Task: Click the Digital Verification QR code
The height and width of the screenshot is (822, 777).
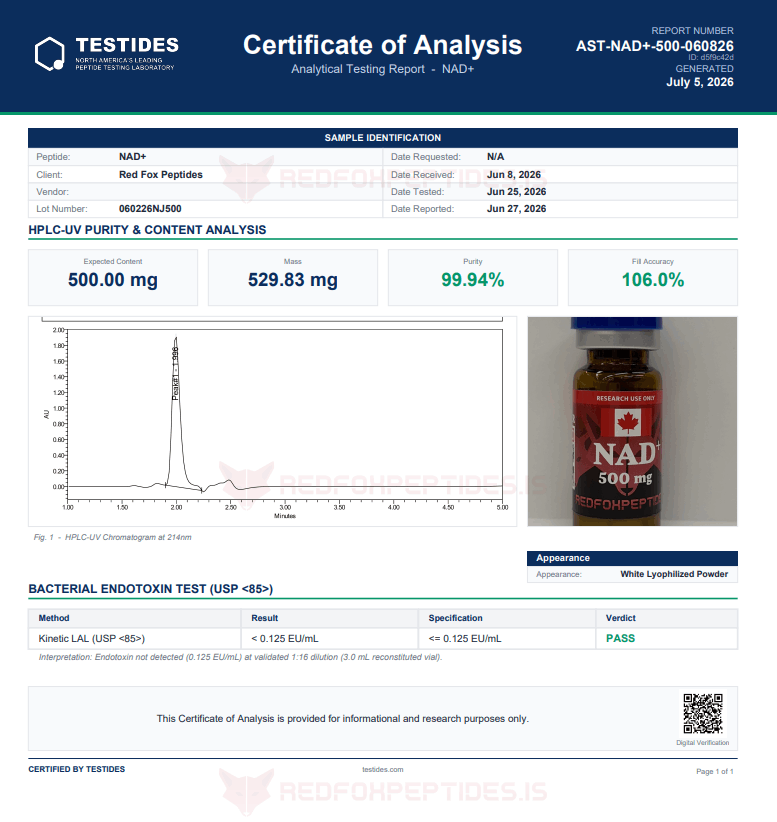Action: pyautogui.click(x=703, y=713)
